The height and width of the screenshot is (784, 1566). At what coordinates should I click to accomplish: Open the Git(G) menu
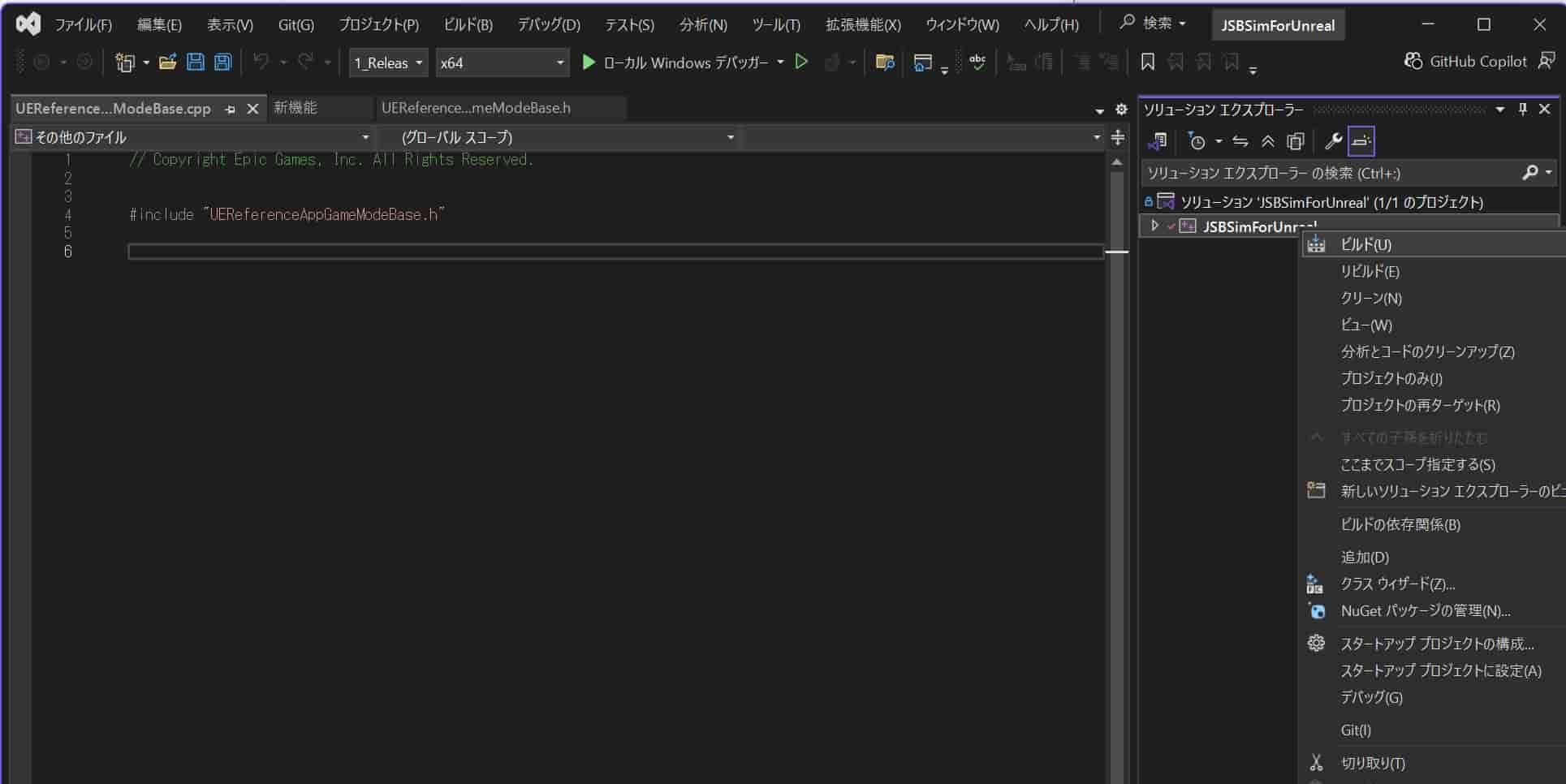click(x=296, y=25)
